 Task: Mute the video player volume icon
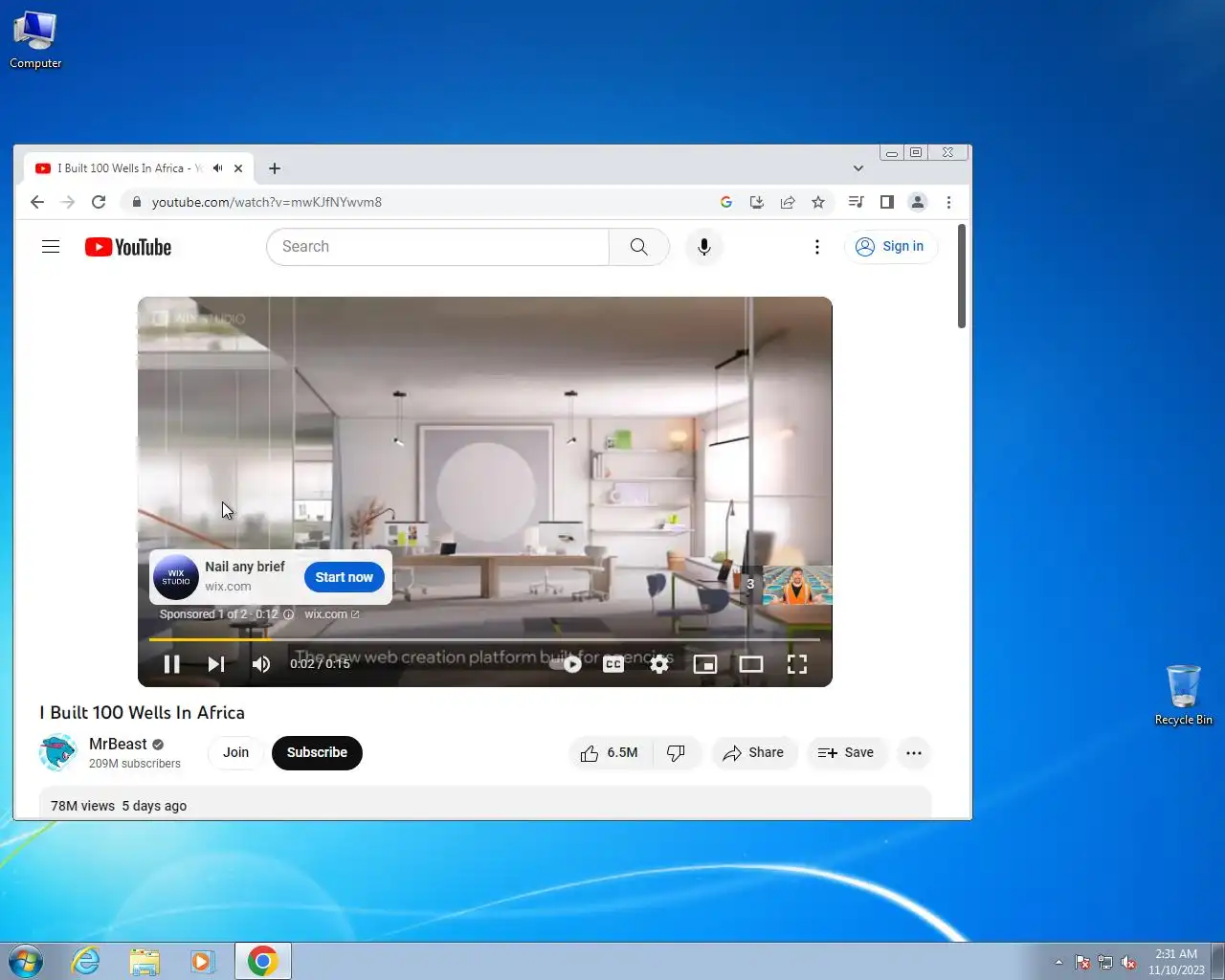pos(261,664)
